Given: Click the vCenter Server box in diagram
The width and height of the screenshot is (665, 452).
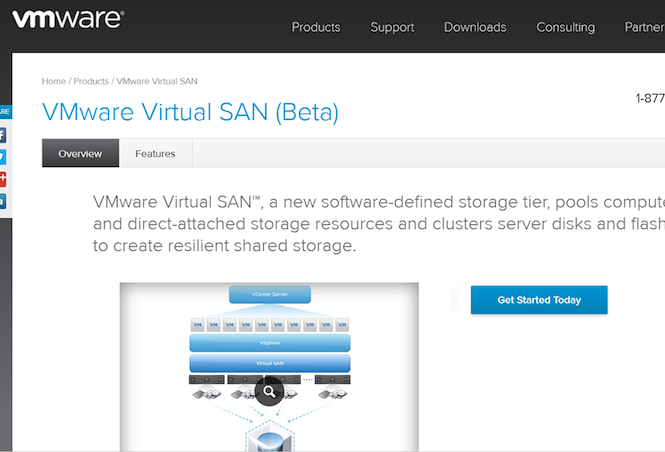Looking at the screenshot, I should click(x=270, y=294).
